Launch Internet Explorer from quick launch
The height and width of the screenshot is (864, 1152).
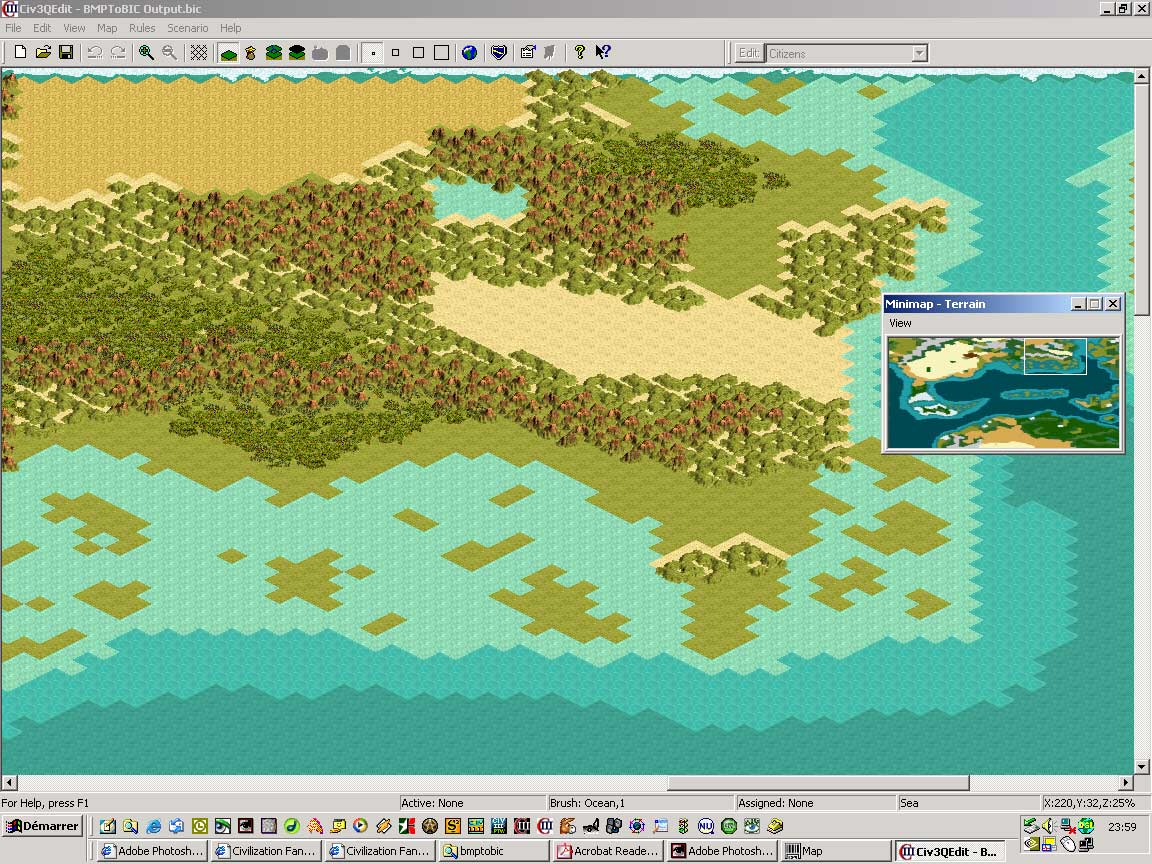pyautogui.click(x=153, y=826)
